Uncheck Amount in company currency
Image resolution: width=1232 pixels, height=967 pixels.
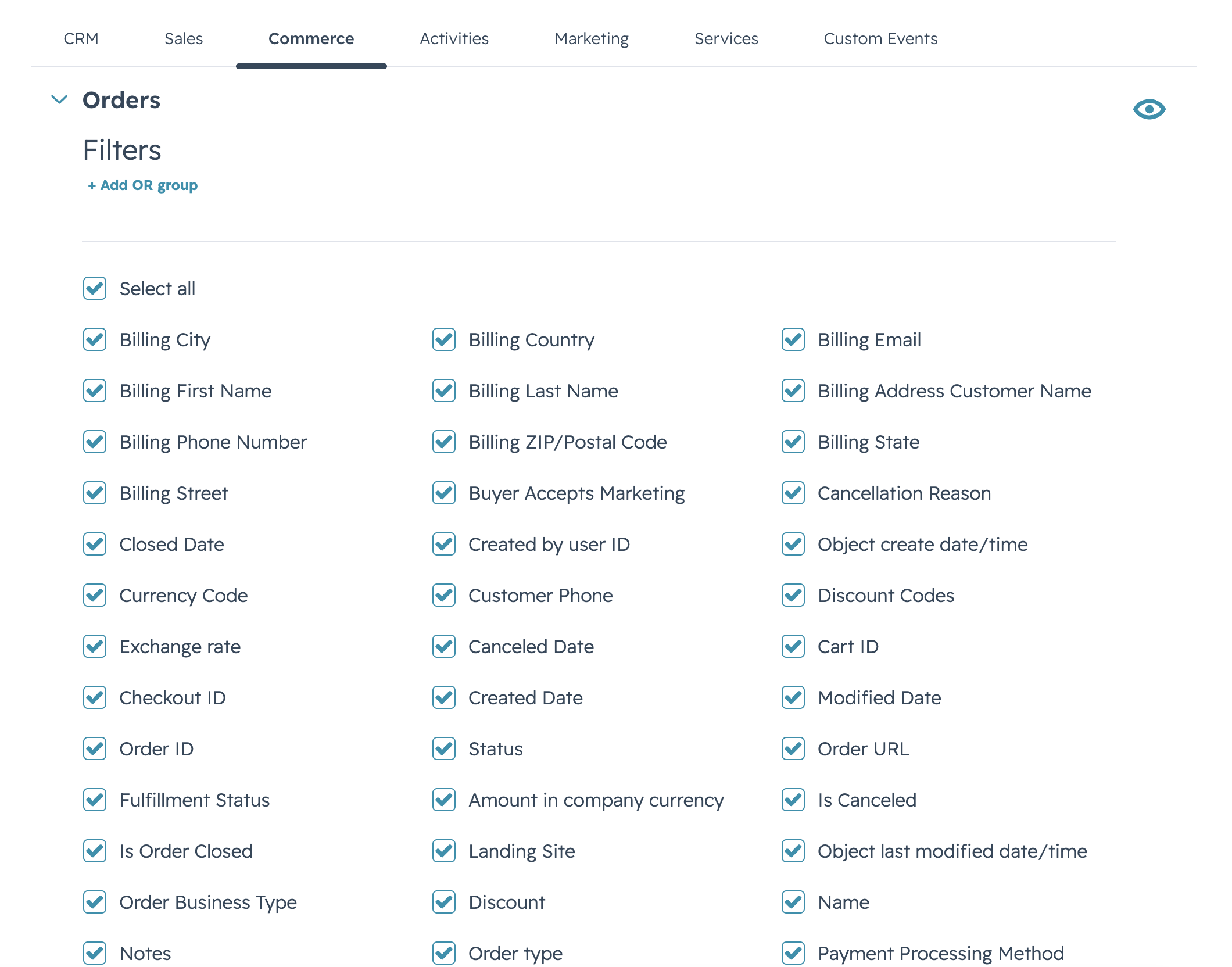click(444, 800)
